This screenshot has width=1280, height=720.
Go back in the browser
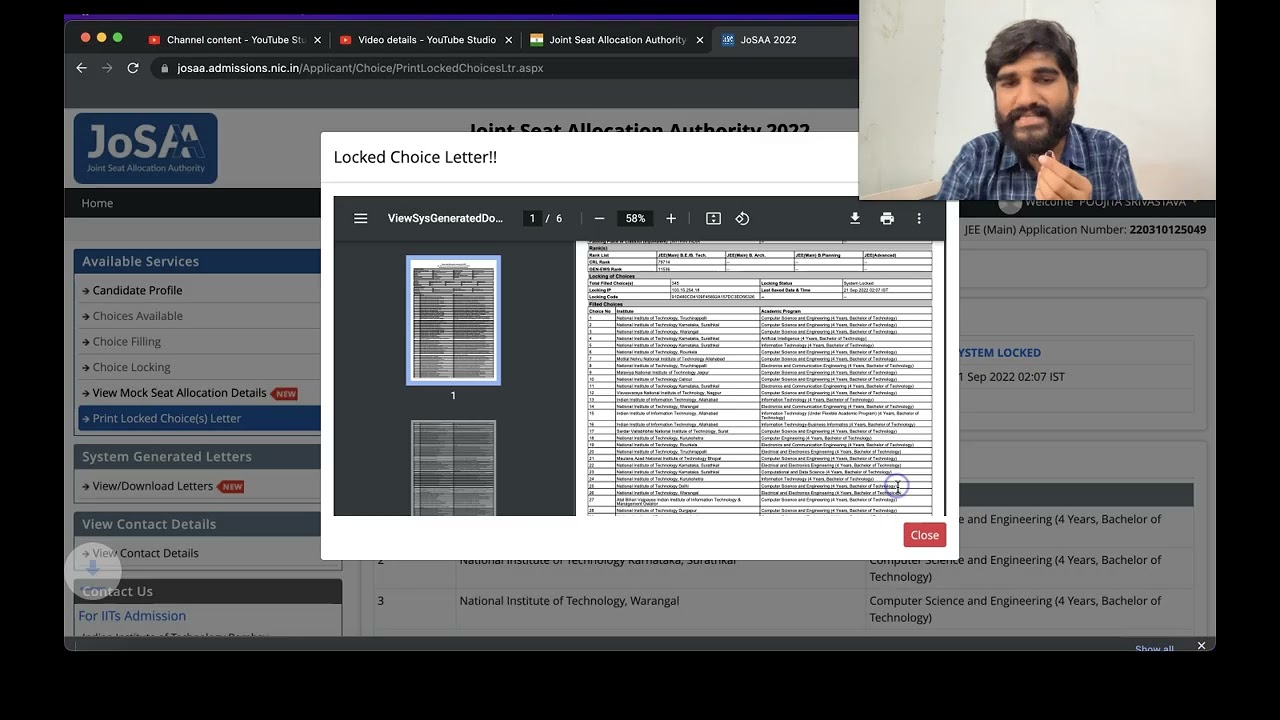coord(82,68)
